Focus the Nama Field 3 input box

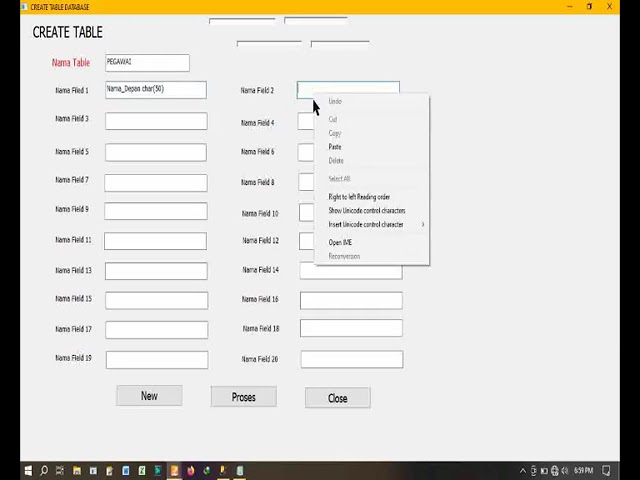(x=156, y=121)
